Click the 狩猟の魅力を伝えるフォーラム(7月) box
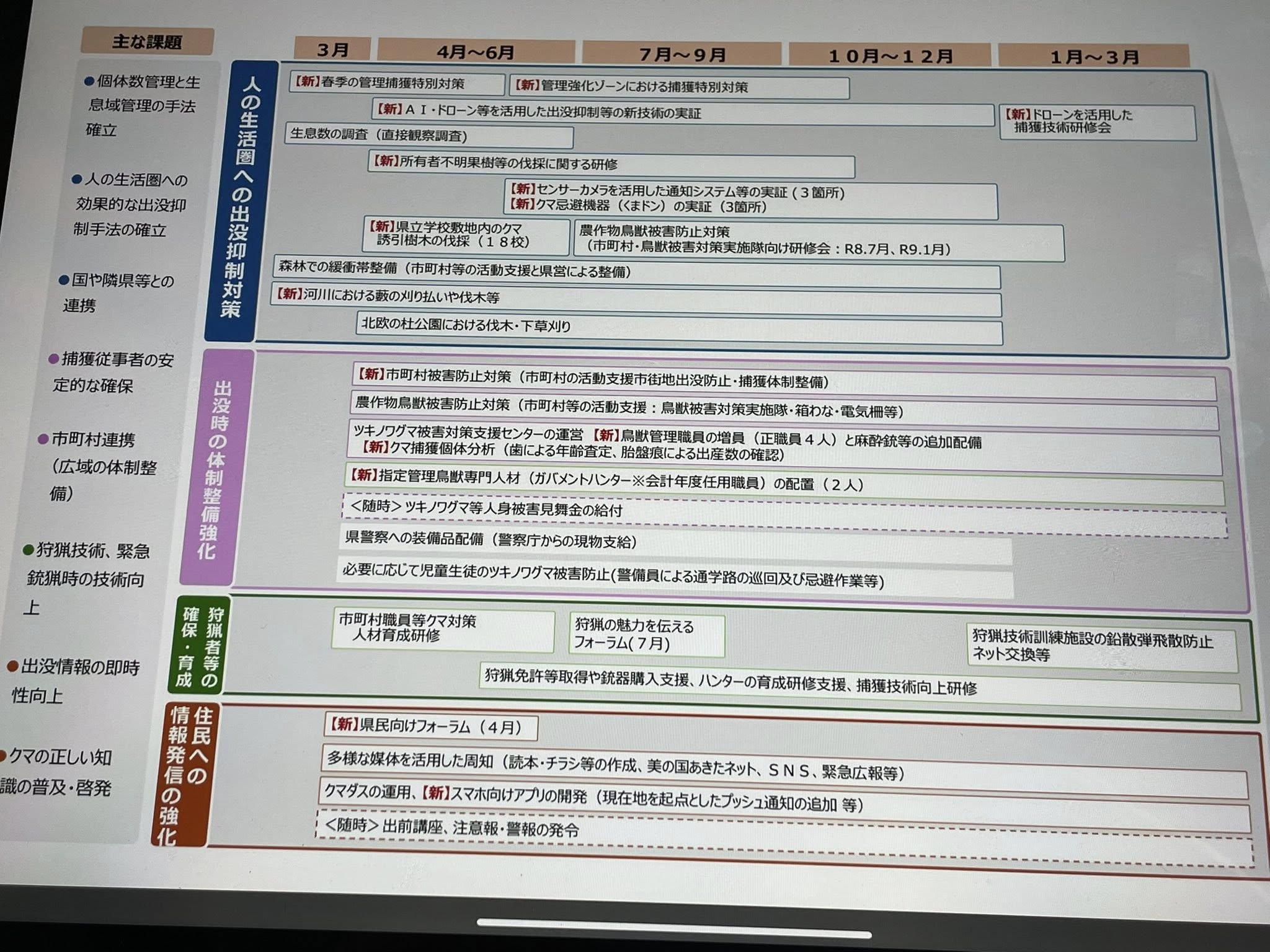The image size is (1270, 952). (x=646, y=635)
